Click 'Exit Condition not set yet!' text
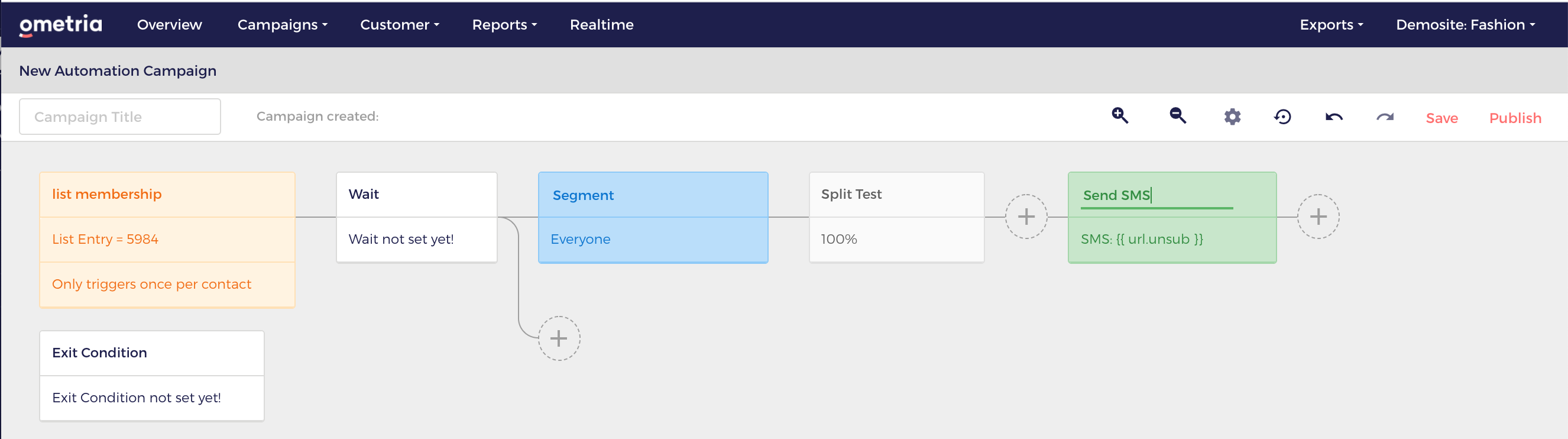Image resolution: width=1568 pixels, height=439 pixels. [x=137, y=398]
